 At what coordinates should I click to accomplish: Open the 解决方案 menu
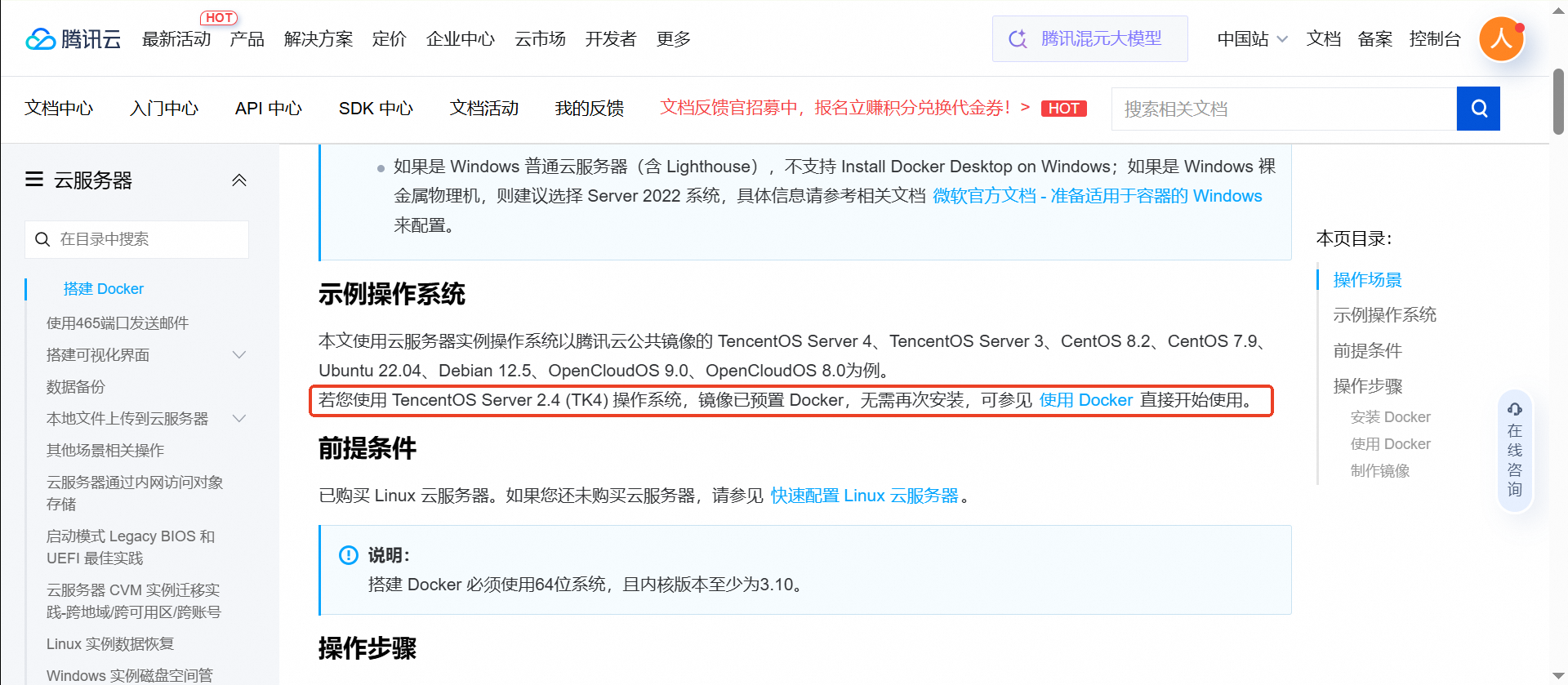[x=318, y=39]
